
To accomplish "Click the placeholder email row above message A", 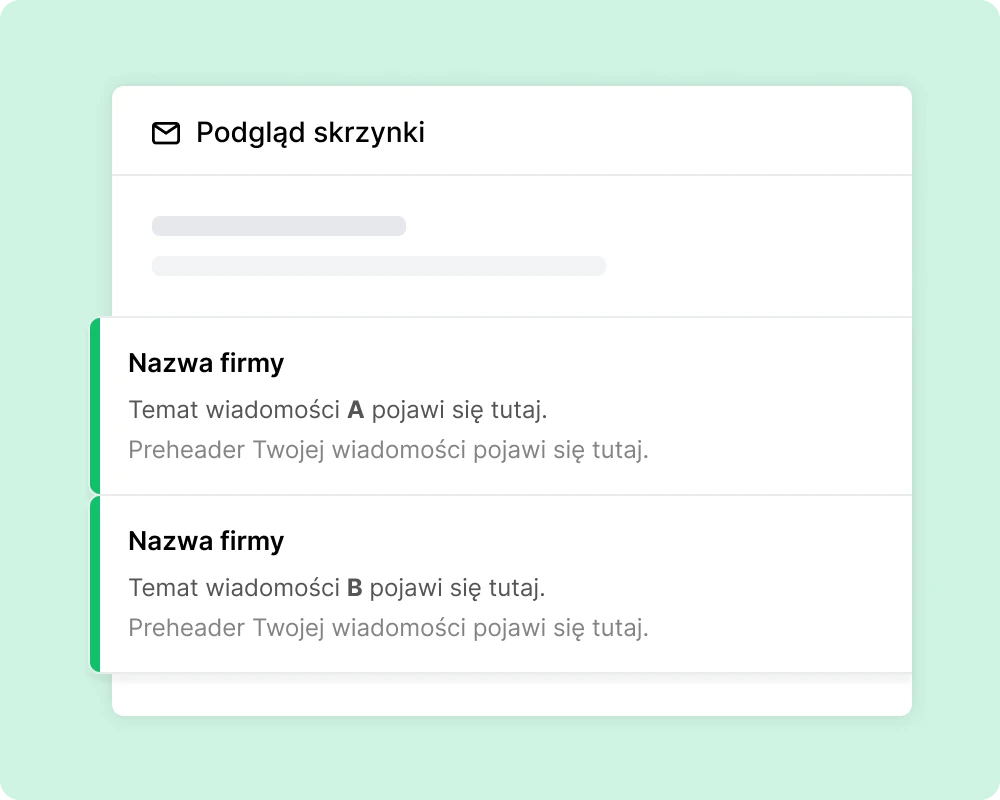I will 512,246.
